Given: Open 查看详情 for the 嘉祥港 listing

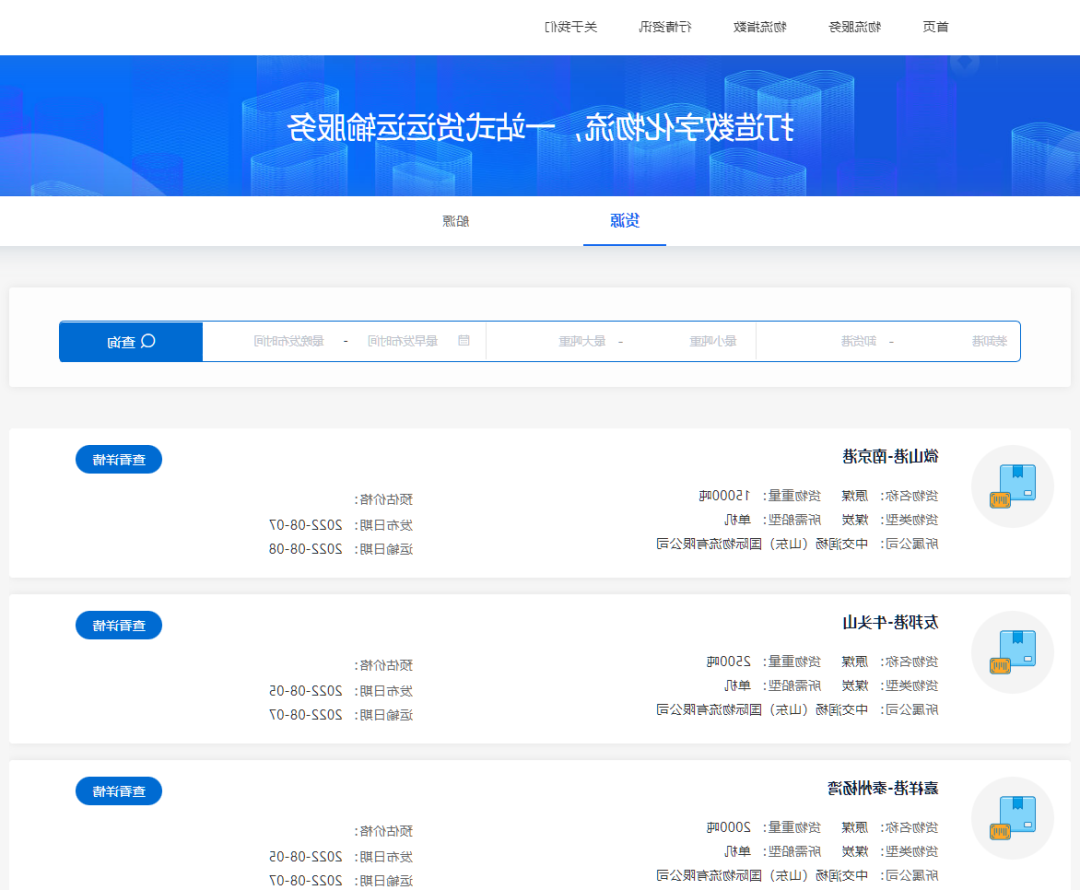Looking at the screenshot, I should pyautogui.click(x=118, y=790).
